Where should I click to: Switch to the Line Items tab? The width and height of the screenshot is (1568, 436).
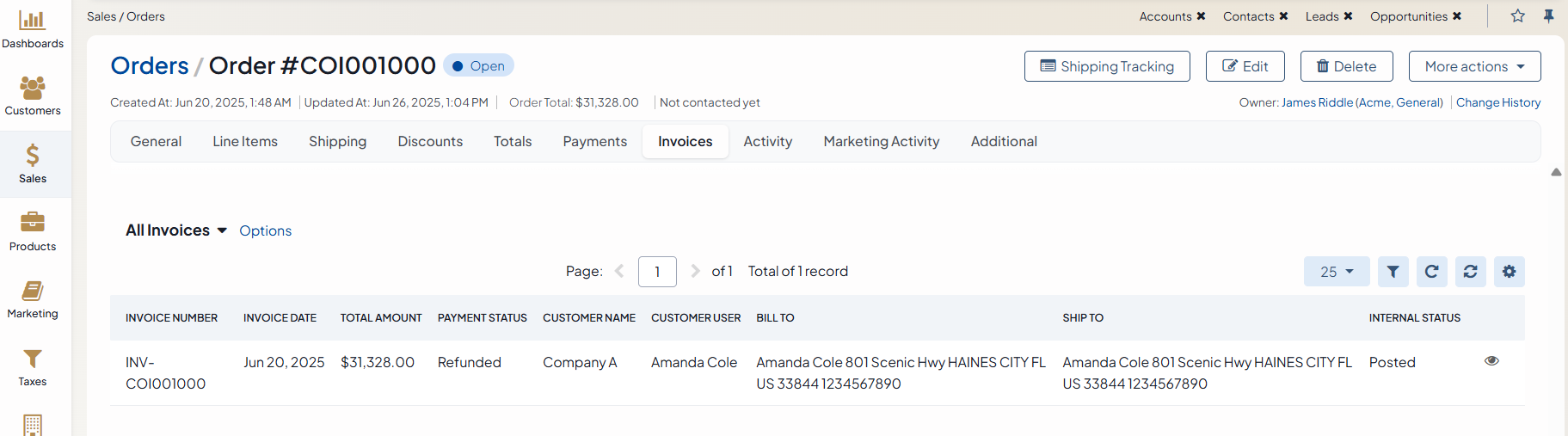245,142
